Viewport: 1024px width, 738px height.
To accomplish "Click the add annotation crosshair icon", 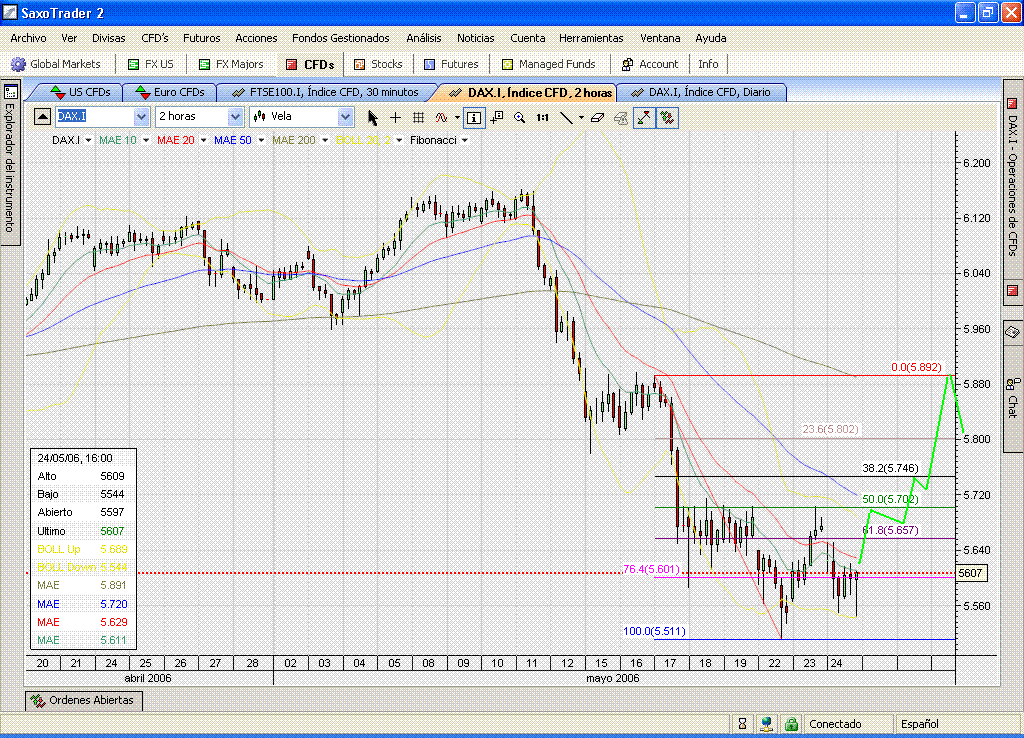I will [x=497, y=118].
